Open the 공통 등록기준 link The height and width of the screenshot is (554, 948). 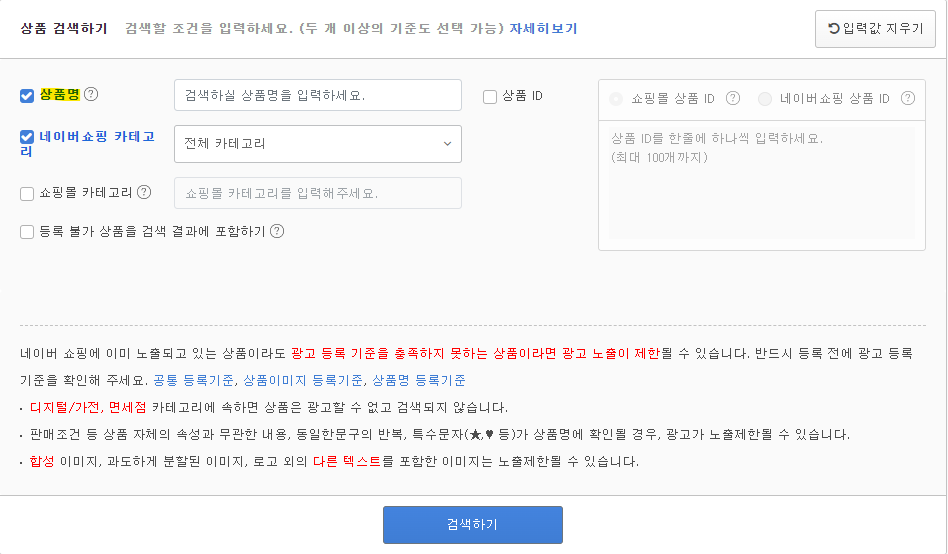pos(193,380)
